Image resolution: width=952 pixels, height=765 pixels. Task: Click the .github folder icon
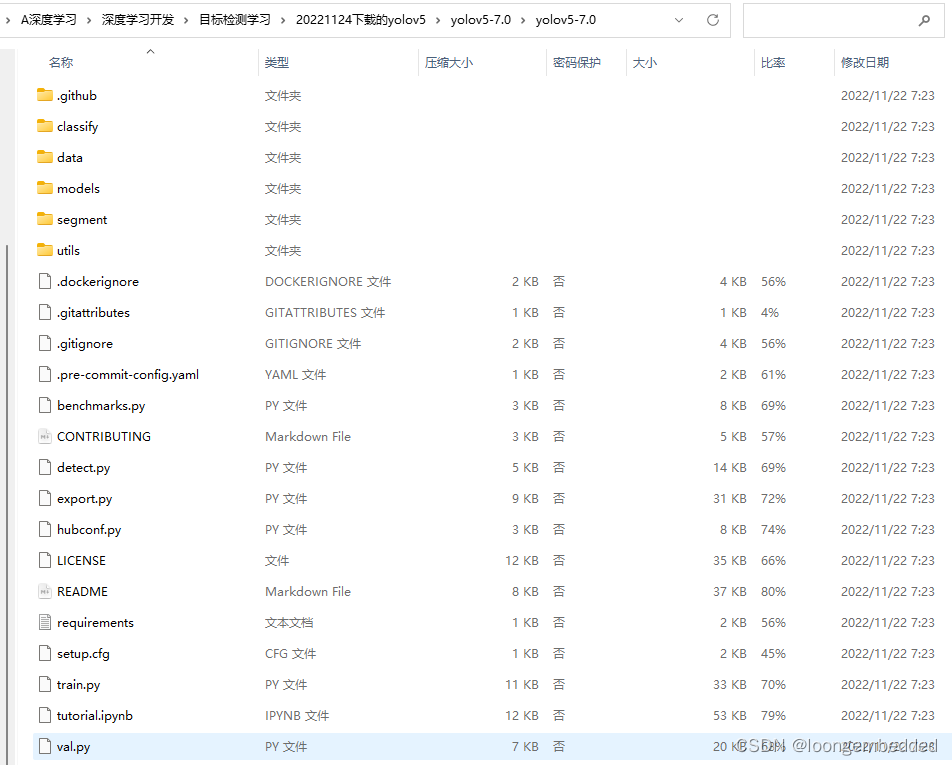pos(44,95)
